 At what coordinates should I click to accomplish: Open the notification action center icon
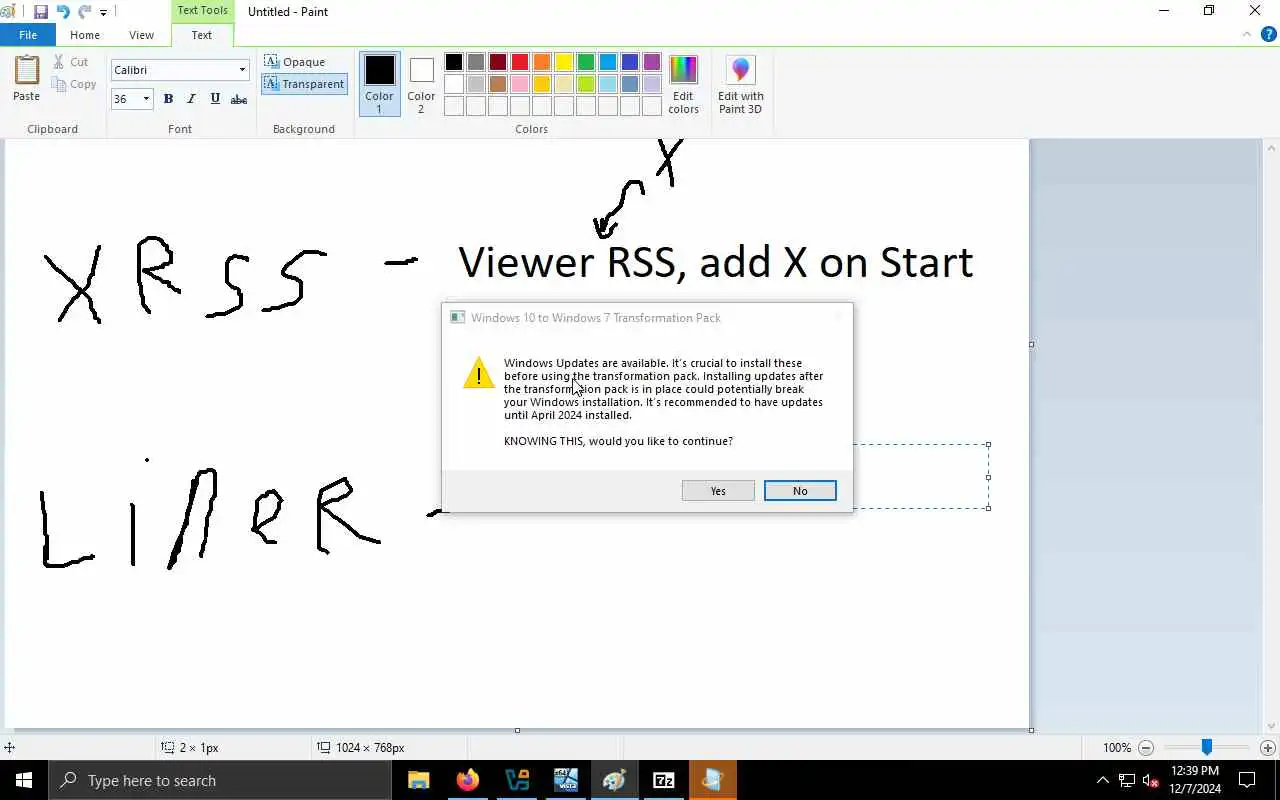click(x=1247, y=780)
